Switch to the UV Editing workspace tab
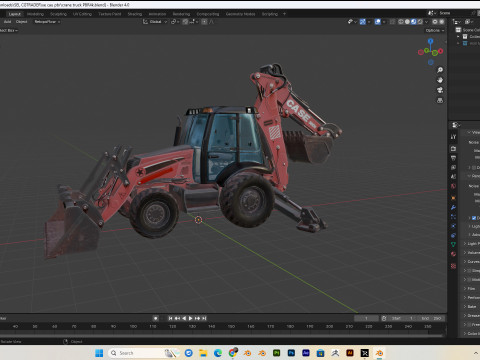The image size is (480, 360). tap(82, 14)
